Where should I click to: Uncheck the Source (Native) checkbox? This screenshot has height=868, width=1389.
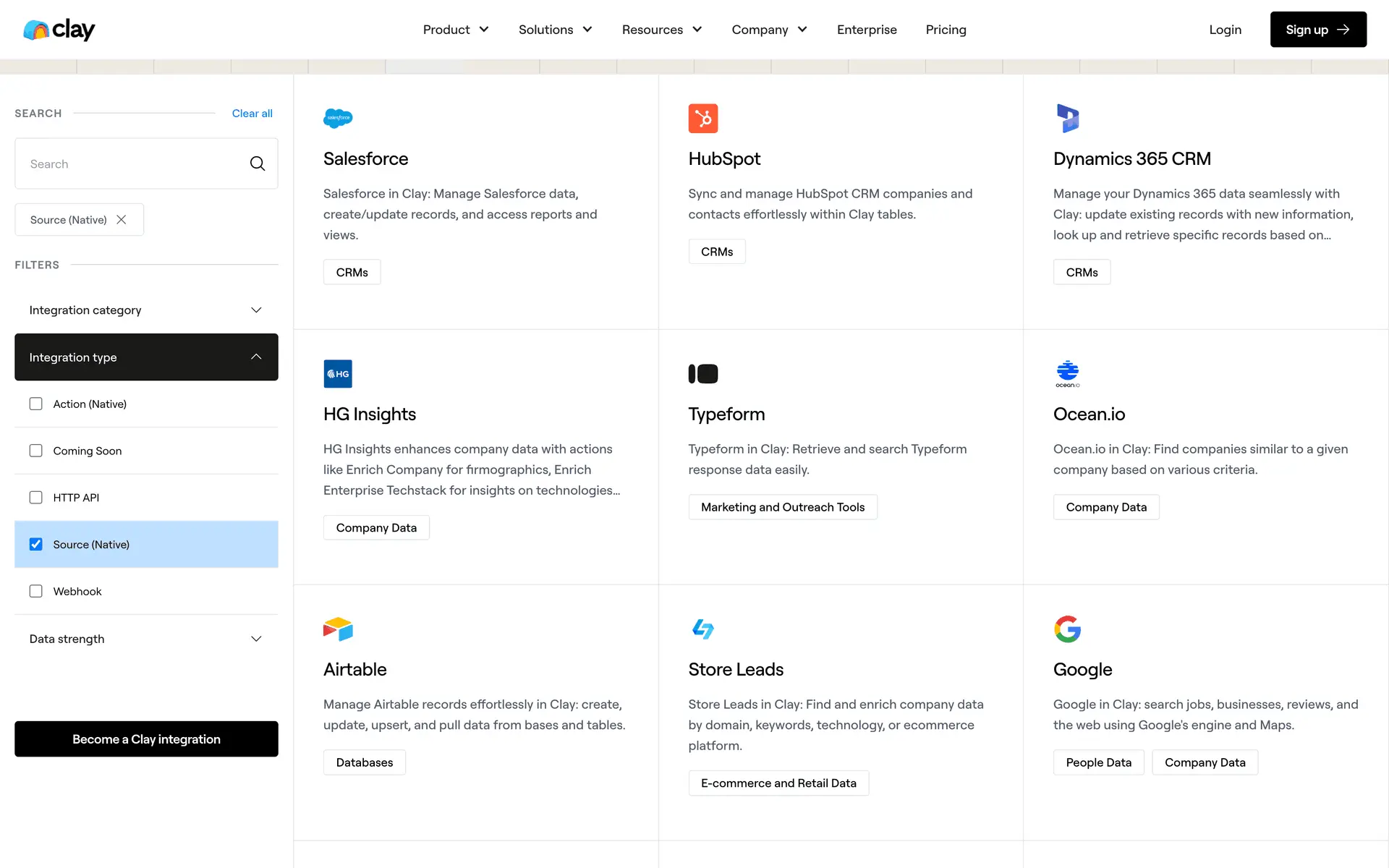(36, 544)
